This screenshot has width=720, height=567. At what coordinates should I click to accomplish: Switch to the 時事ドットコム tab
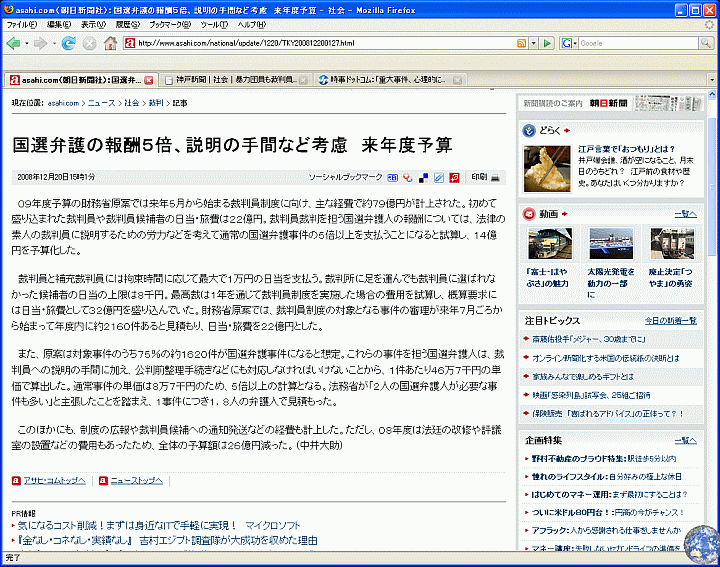(385, 79)
